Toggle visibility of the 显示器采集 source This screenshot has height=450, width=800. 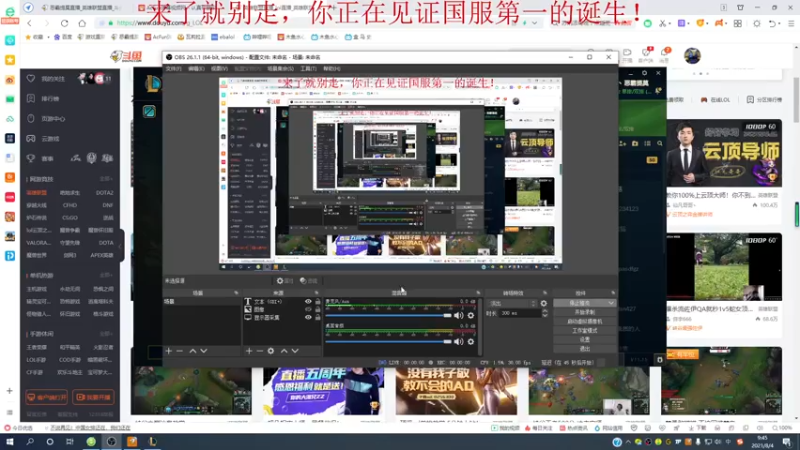[308, 317]
